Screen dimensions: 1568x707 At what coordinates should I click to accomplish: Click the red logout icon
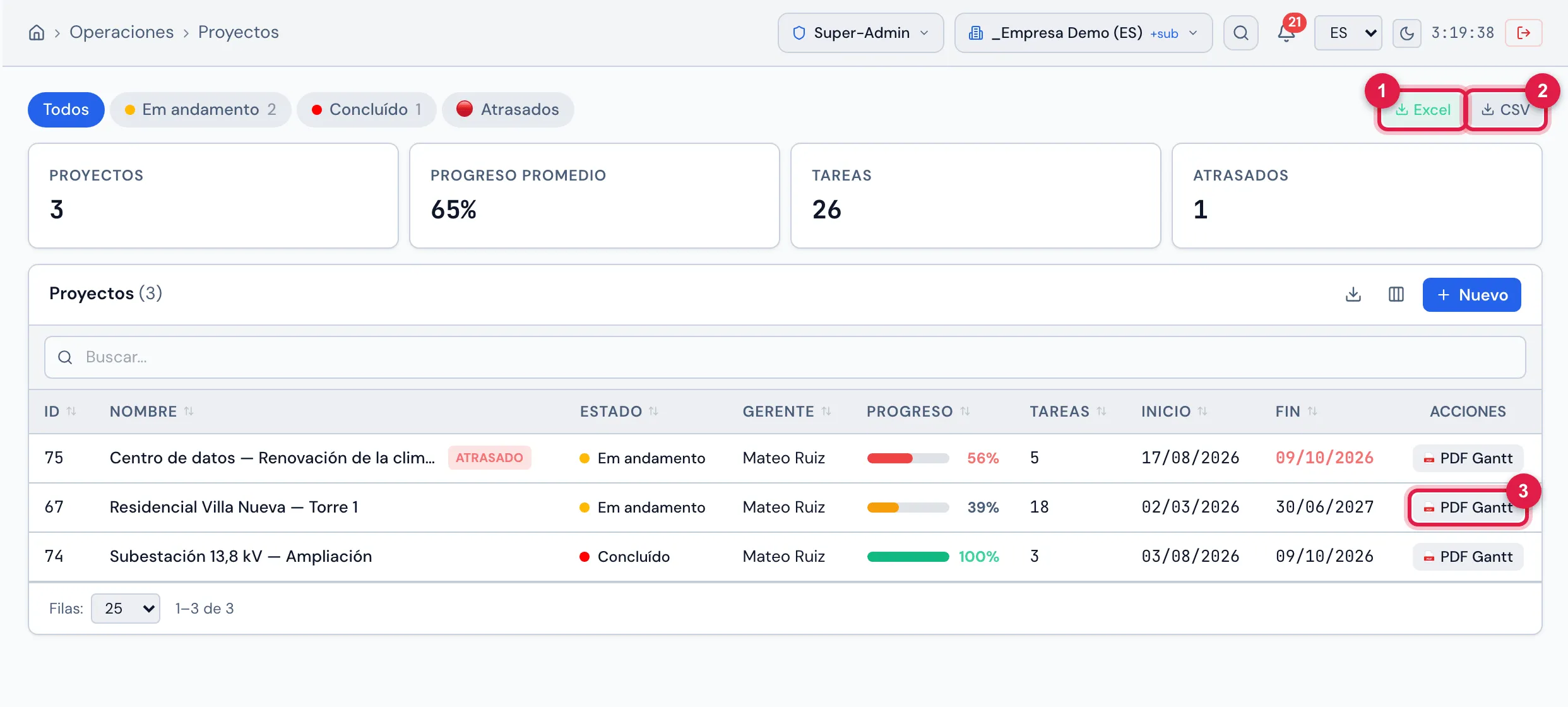1523,33
